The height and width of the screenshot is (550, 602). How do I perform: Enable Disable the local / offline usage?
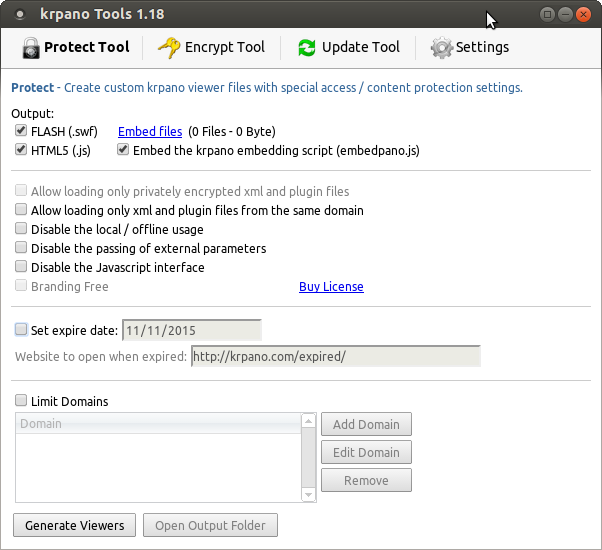[22, 230]
